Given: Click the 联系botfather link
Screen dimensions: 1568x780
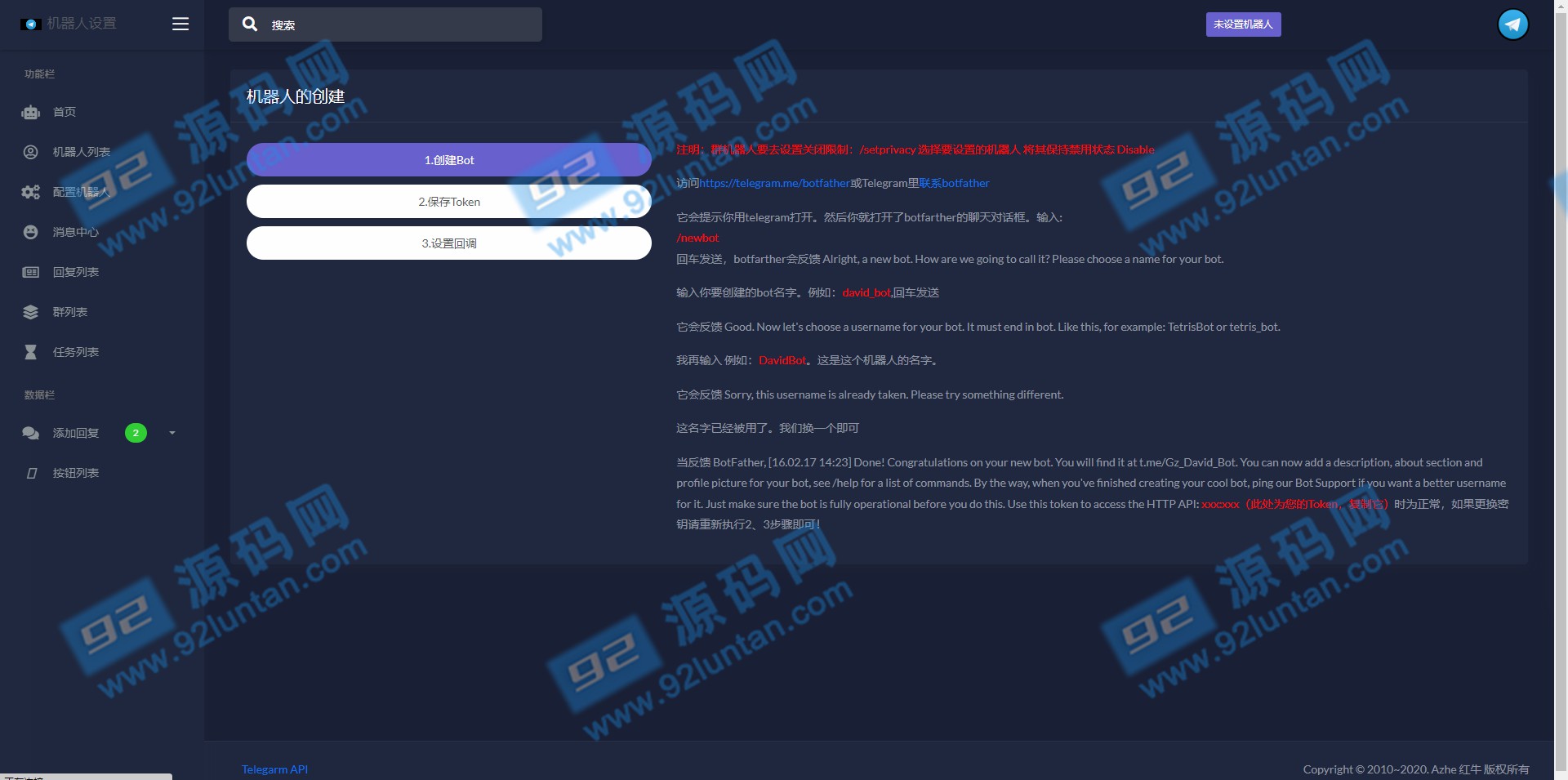Looking at the screenshot, I should click(x=954, y=183).
